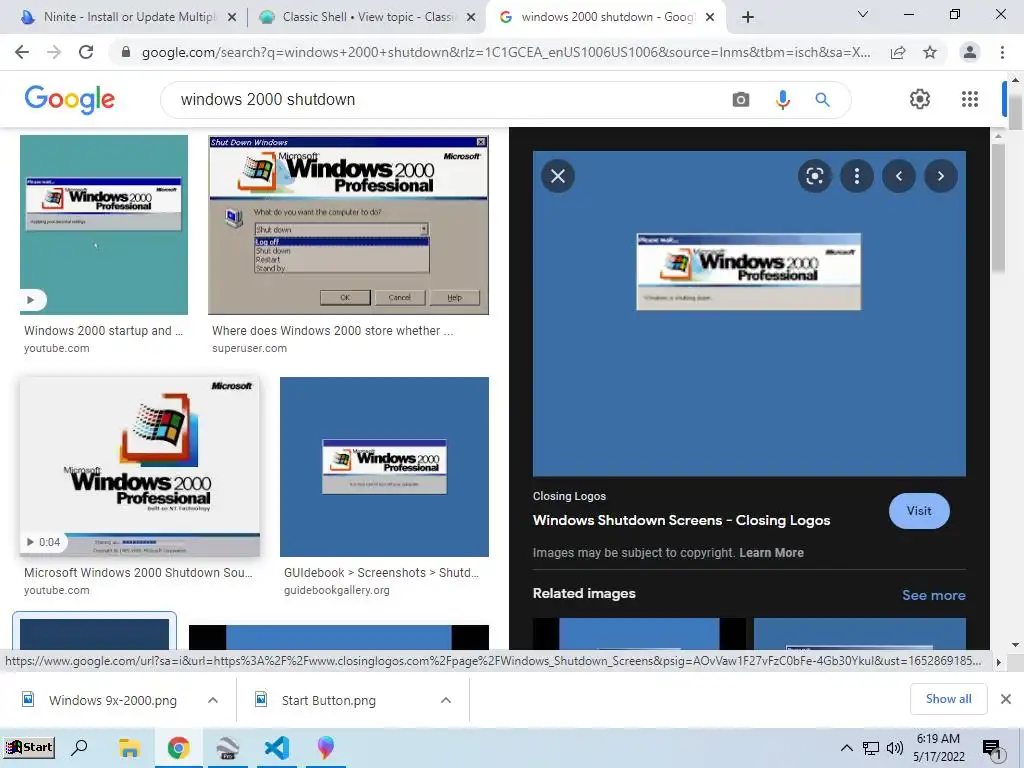The image size is (1024, 768).
Task: Close the Ninite tab
Action: pos(232,17)
